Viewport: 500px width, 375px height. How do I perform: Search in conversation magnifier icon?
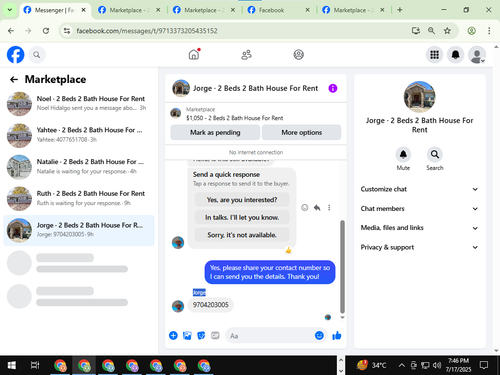[x=435, y=154]
